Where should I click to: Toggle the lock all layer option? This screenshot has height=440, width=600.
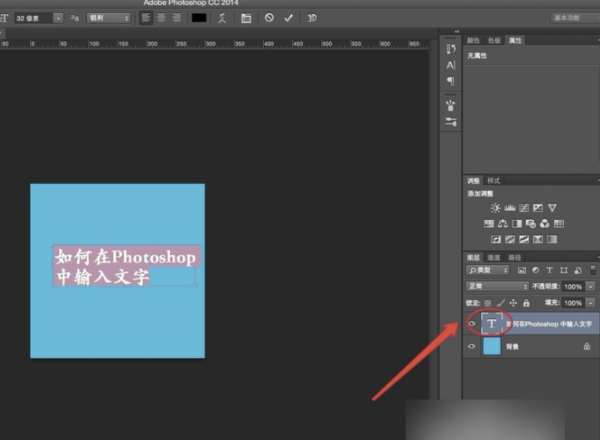click(526, 301)
